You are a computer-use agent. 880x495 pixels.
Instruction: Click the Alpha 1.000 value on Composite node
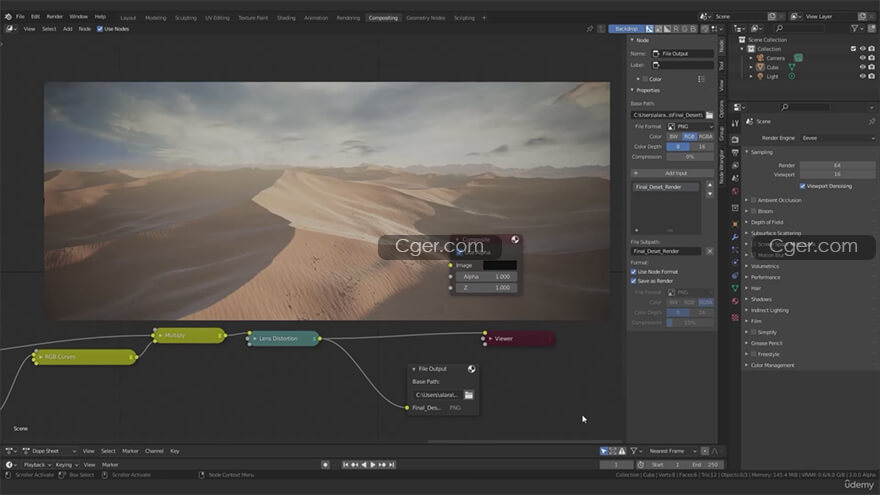486,277
